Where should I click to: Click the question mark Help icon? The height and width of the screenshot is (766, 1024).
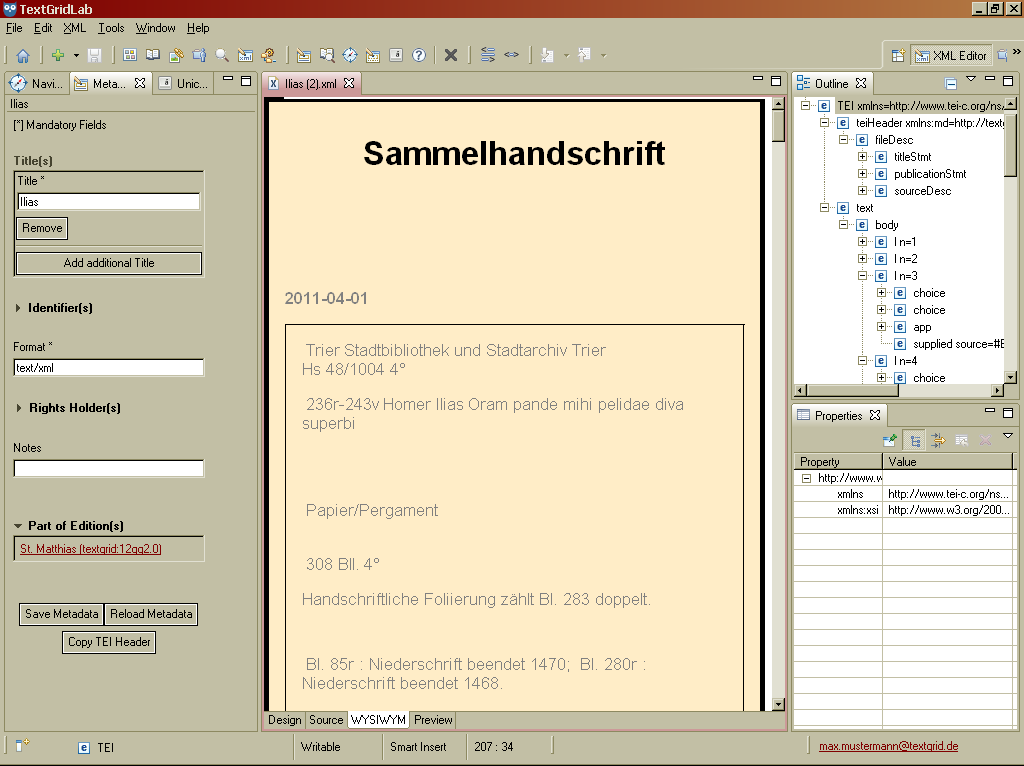click(x=419, y=55)
